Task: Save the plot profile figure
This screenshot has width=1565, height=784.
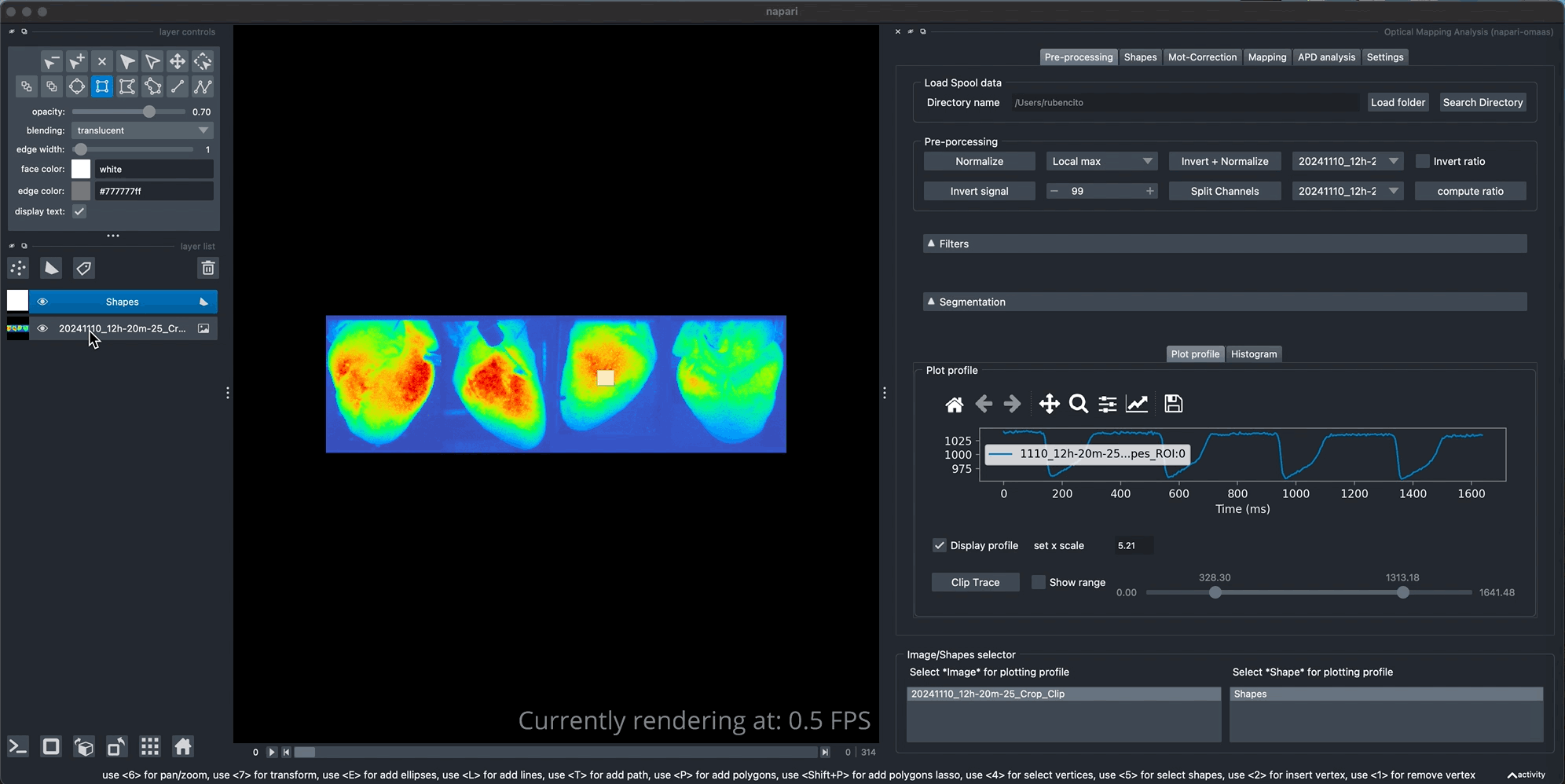Action: point(1174,405)
